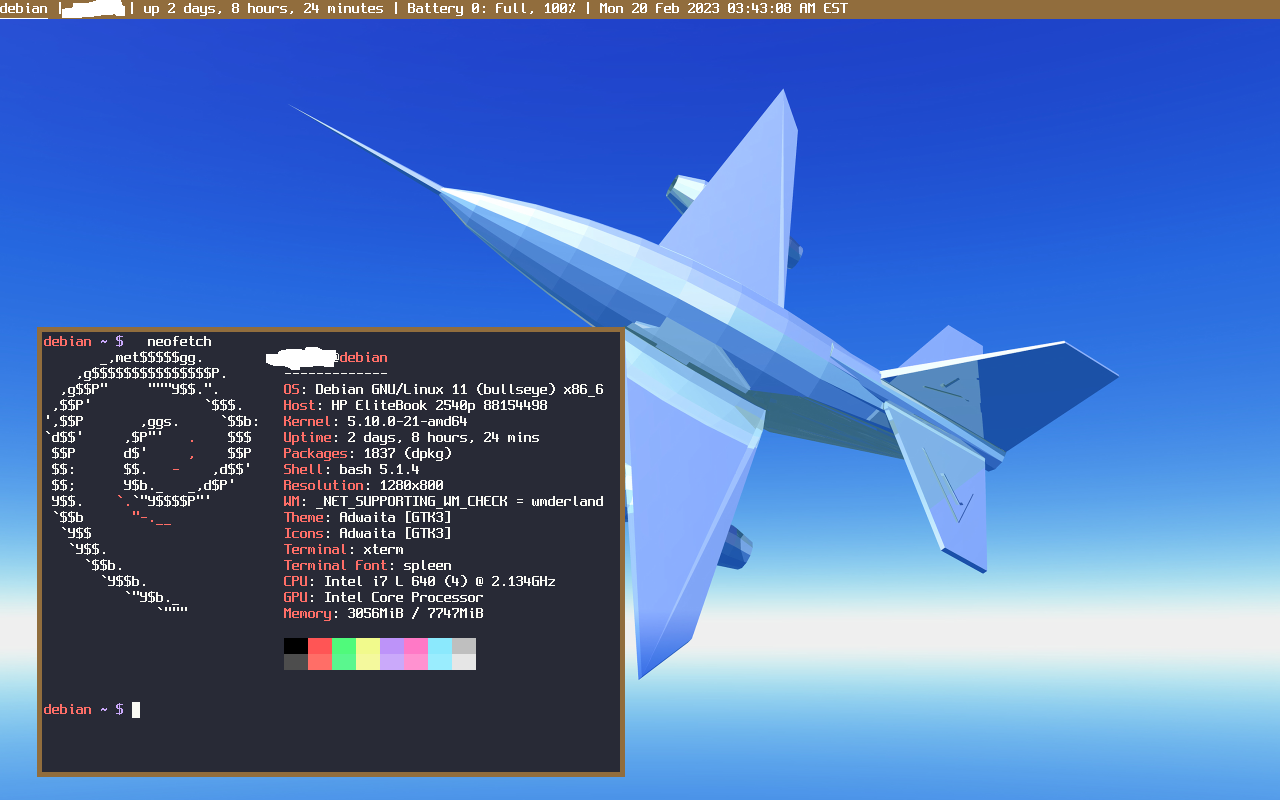This screenshot has width=1280, height=800.
Task: Click the near-white swatch in the bottom row
Action: [464, 662]
